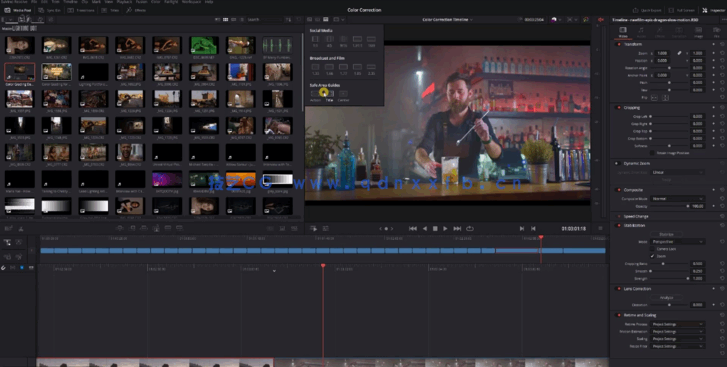Reset the Opacity value
Viewport: 727px width, 367px height.
tap(722, 206)
